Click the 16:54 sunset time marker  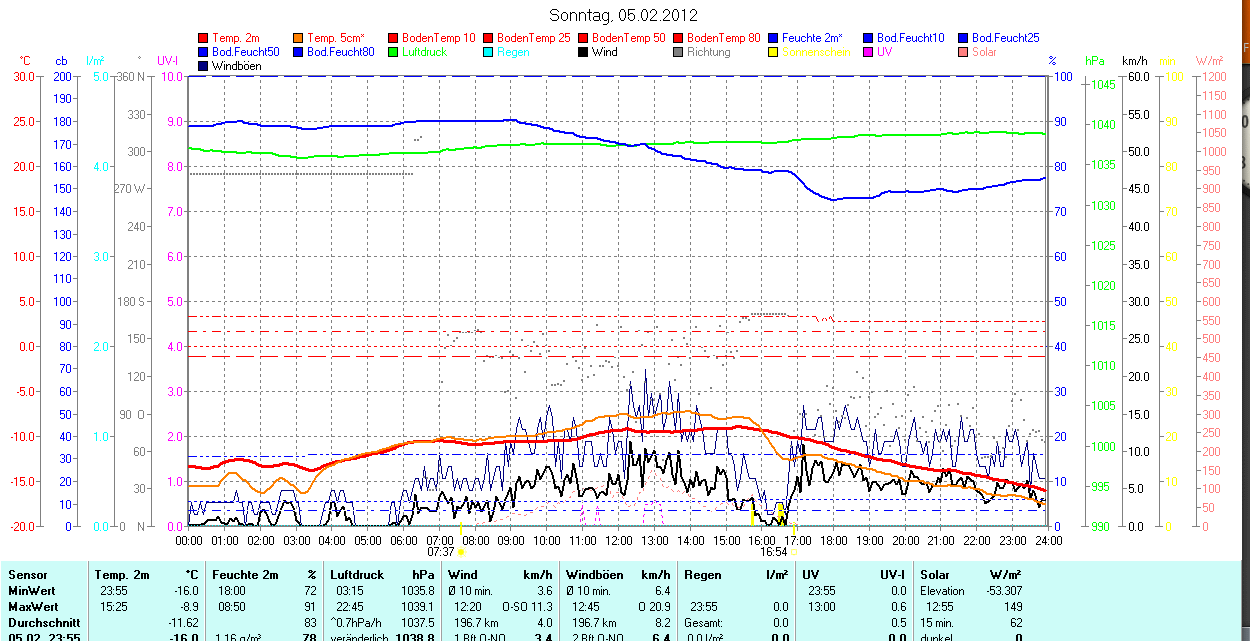pos(773,551)
